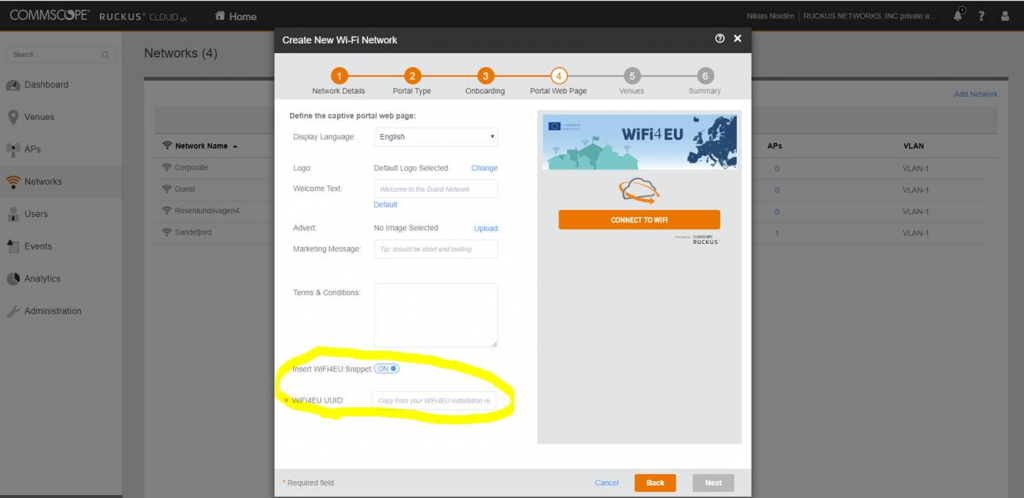Go to Home in top bar
This screenshot has height=498, width=1024.
236,16
